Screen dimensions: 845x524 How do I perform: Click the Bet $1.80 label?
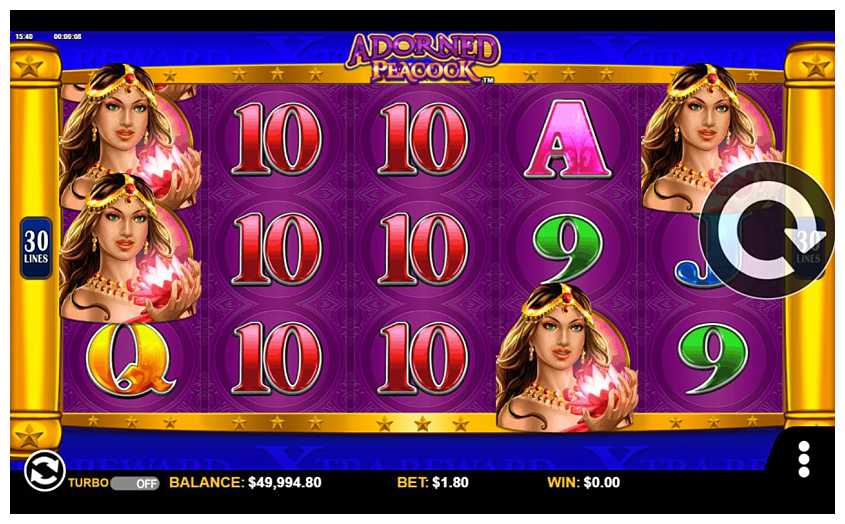tap(433, 482)
